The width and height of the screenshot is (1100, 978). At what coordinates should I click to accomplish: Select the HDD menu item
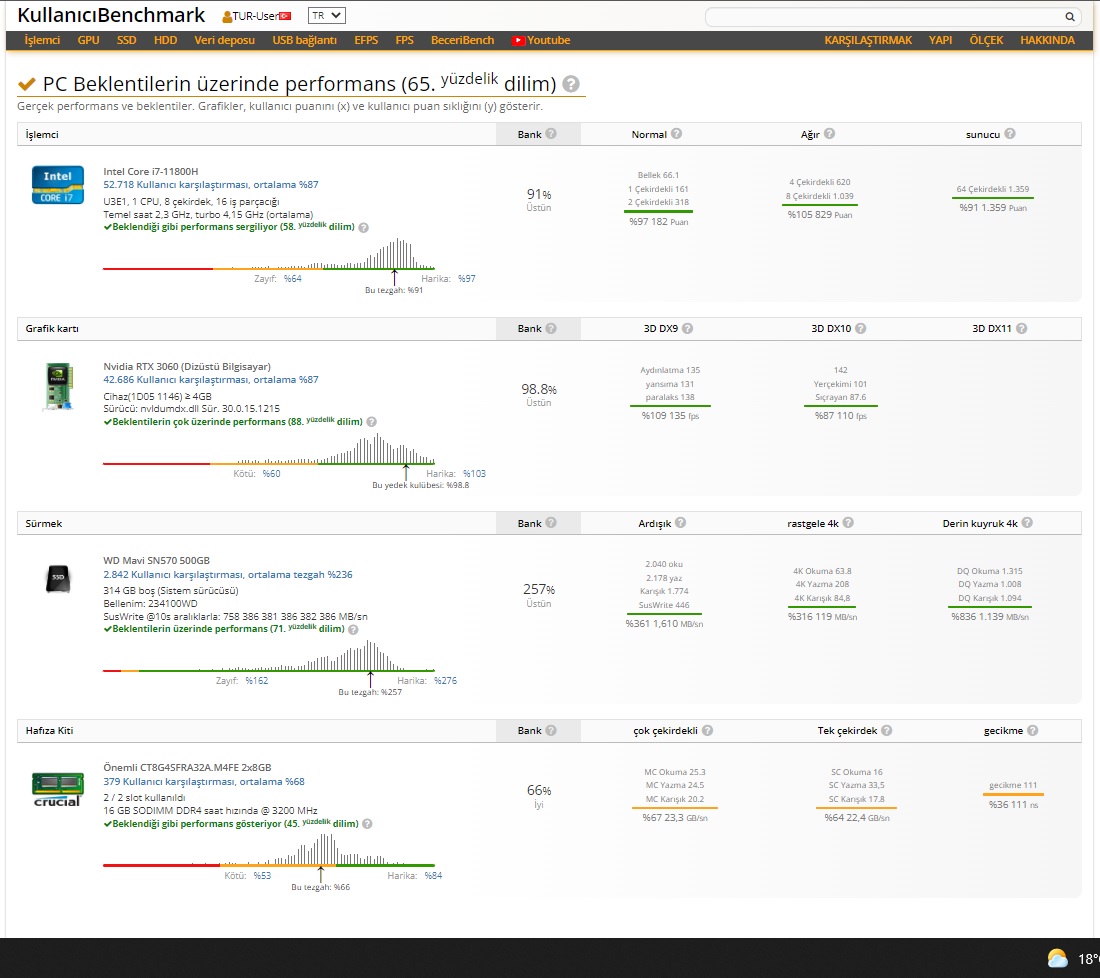point(166,41)
